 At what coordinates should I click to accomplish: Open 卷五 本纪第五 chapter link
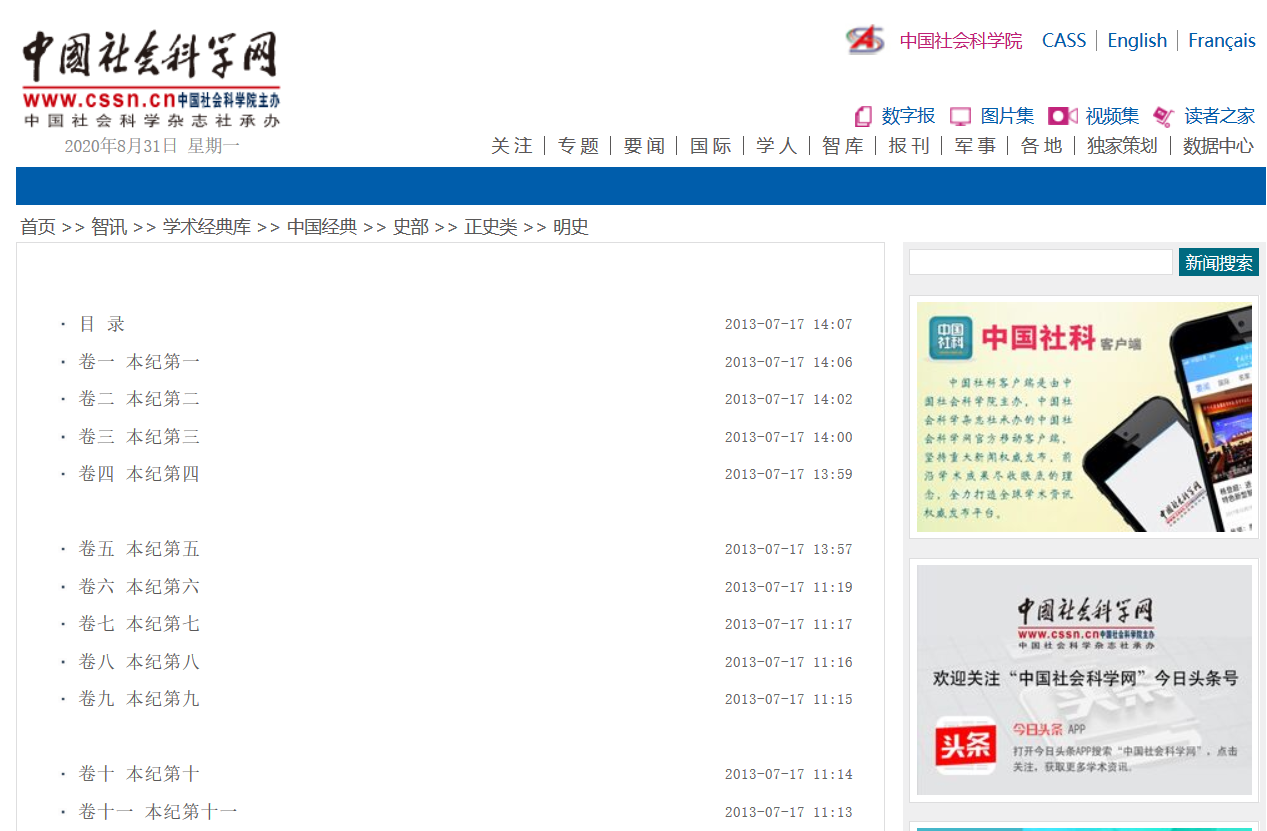[139, 549]
